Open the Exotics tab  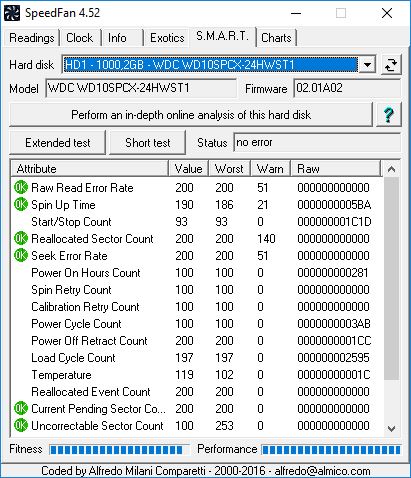(x=167, y=38)
